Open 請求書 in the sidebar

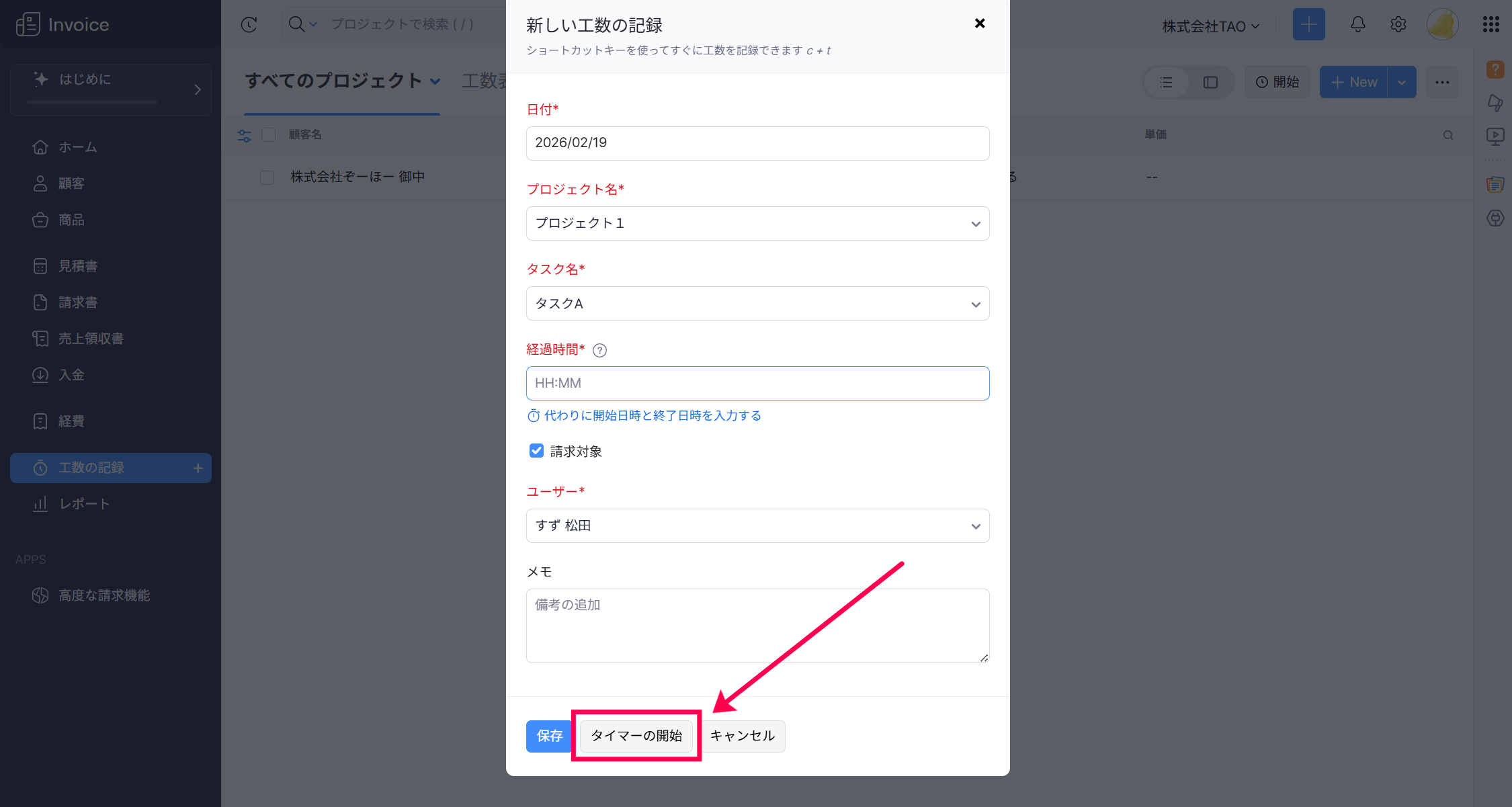(78, 302)
